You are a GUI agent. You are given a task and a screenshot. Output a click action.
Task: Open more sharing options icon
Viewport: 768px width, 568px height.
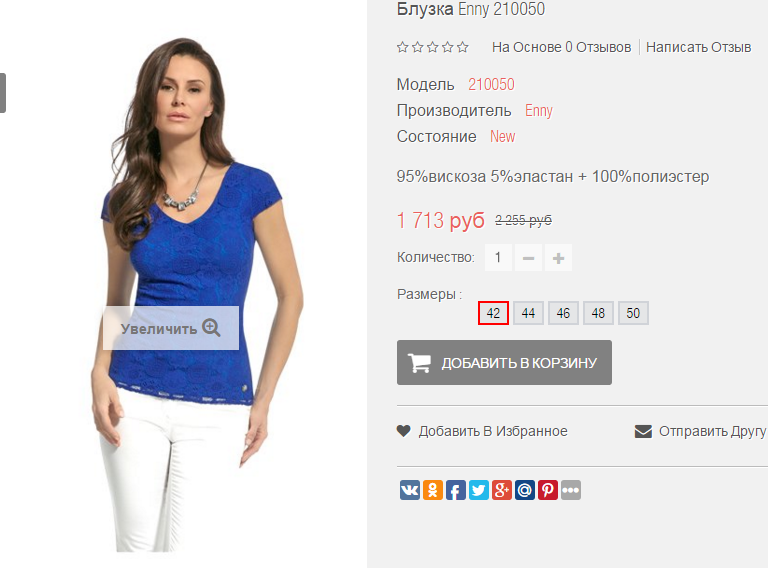pos(571,490)
